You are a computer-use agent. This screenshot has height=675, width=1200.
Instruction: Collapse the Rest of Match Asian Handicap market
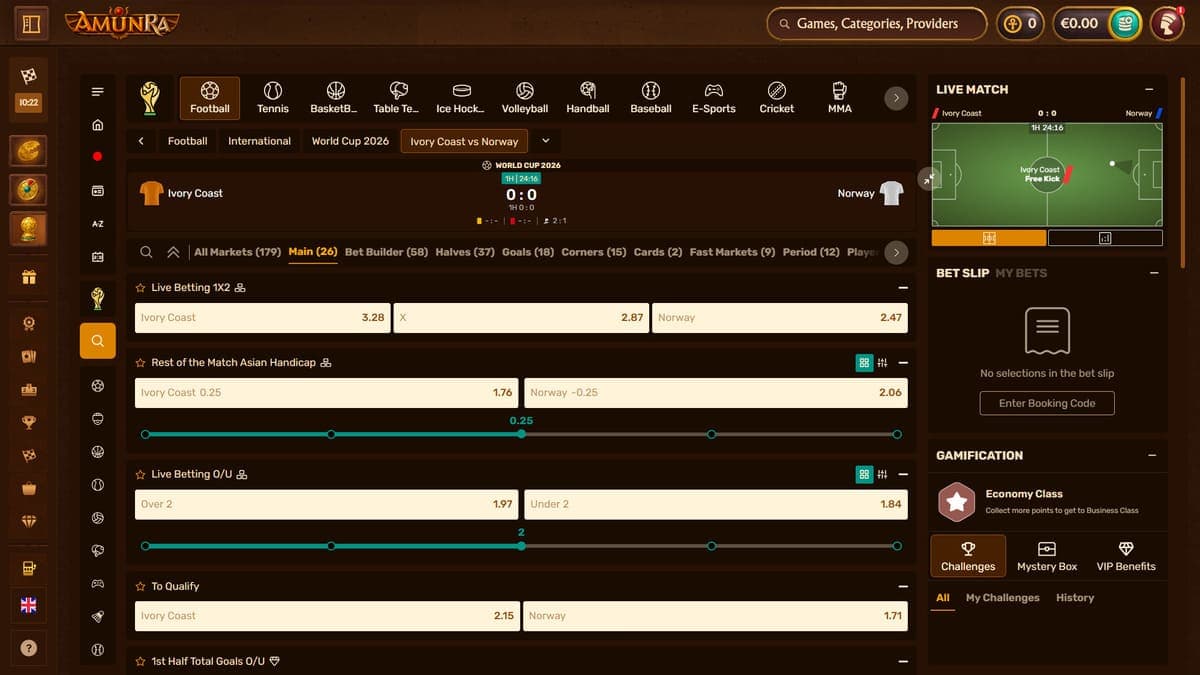[903, 363]
